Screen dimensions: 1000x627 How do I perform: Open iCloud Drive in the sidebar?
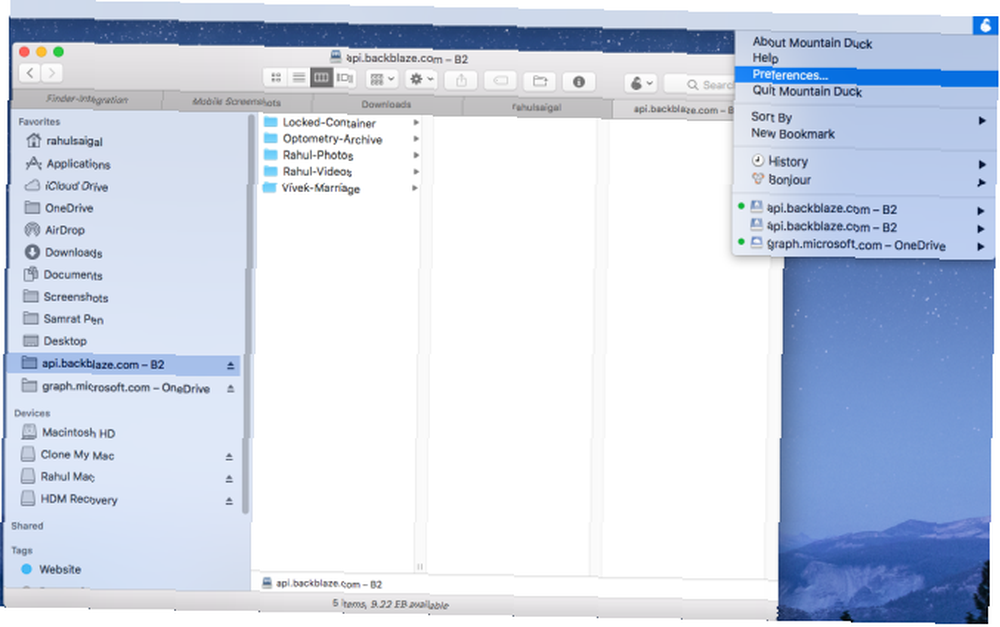pyautogui.click(x=66, y=186)
